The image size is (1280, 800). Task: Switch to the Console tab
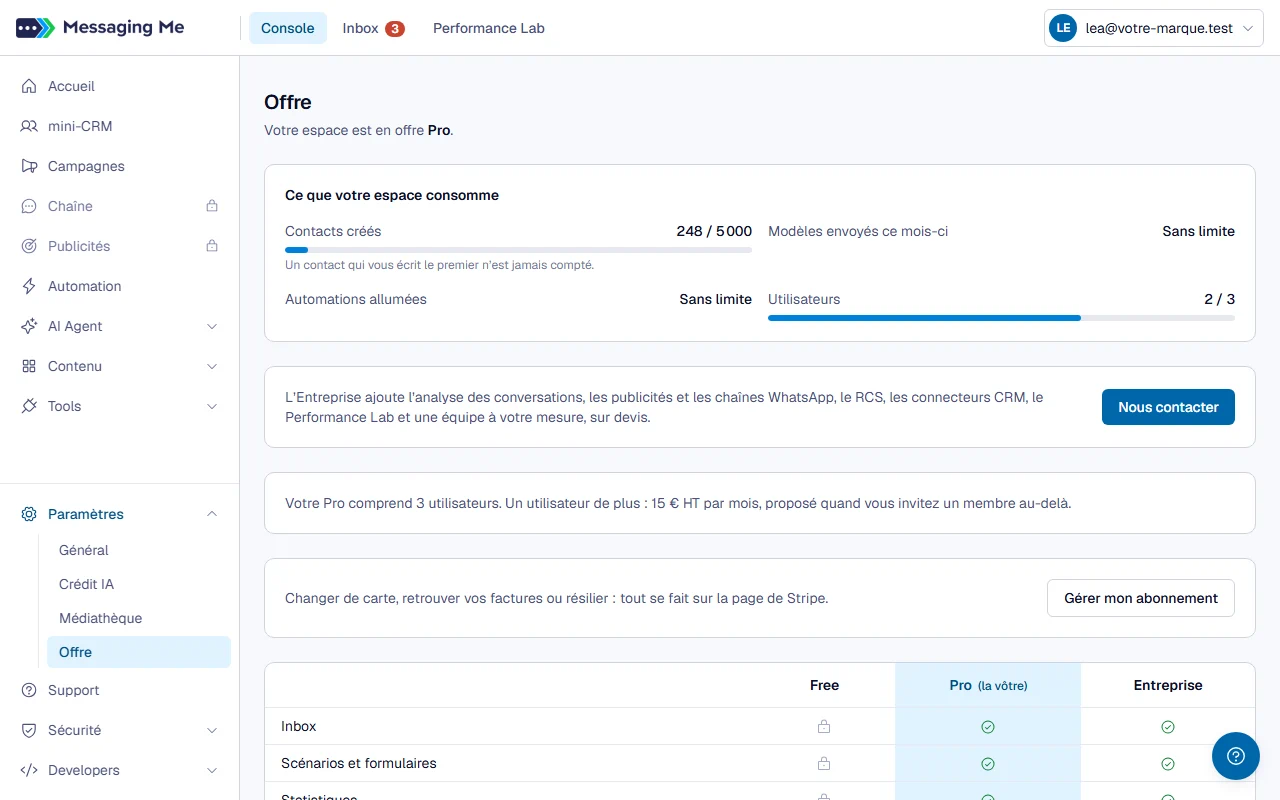(288, 28)
